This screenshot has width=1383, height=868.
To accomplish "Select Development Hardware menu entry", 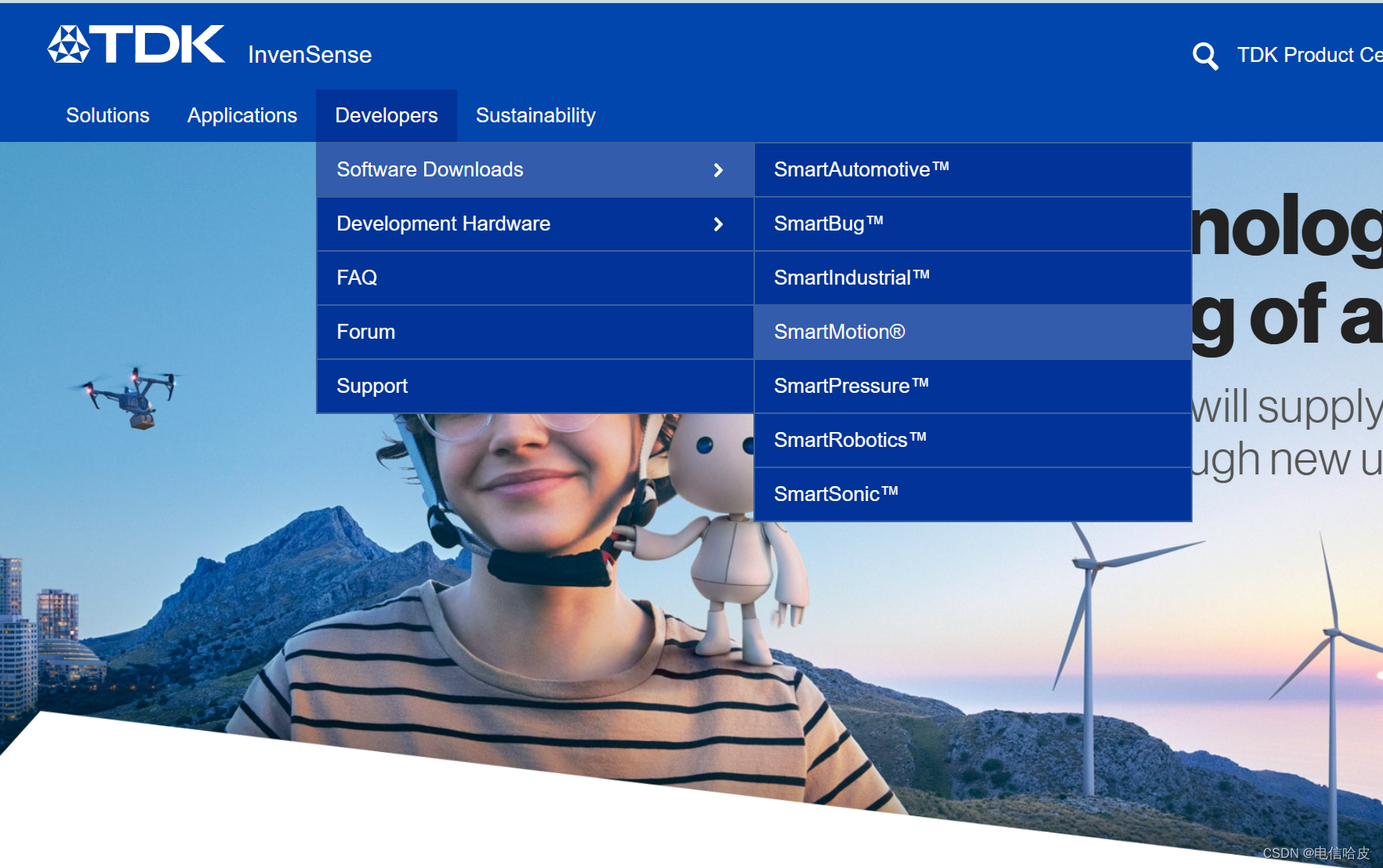I will tap(535, 223).
